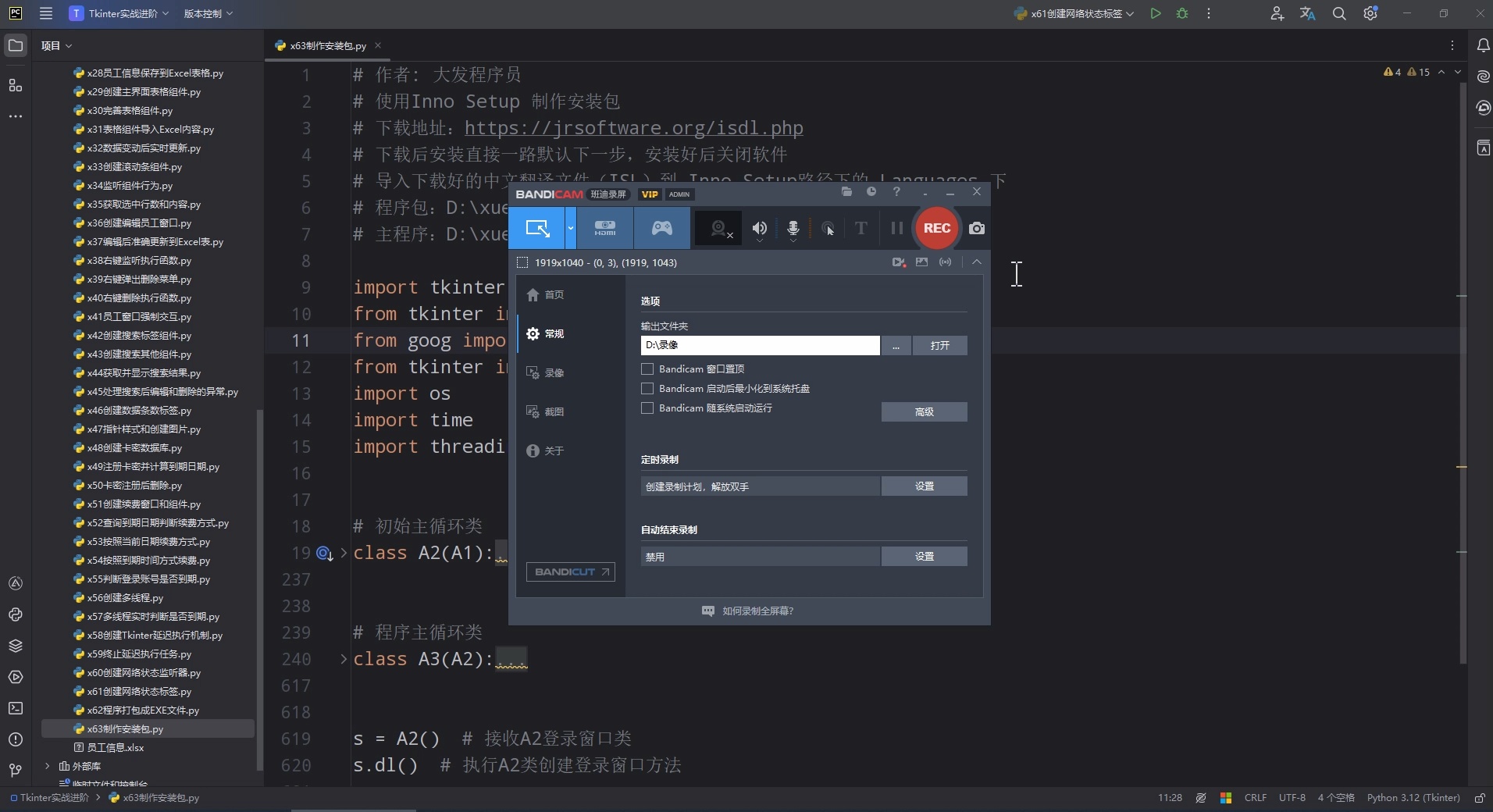The width and height of the screenshot is (1493, 812).
Task: Open Bandicam screen mode dropdown arrow
Action: [571, 228]
